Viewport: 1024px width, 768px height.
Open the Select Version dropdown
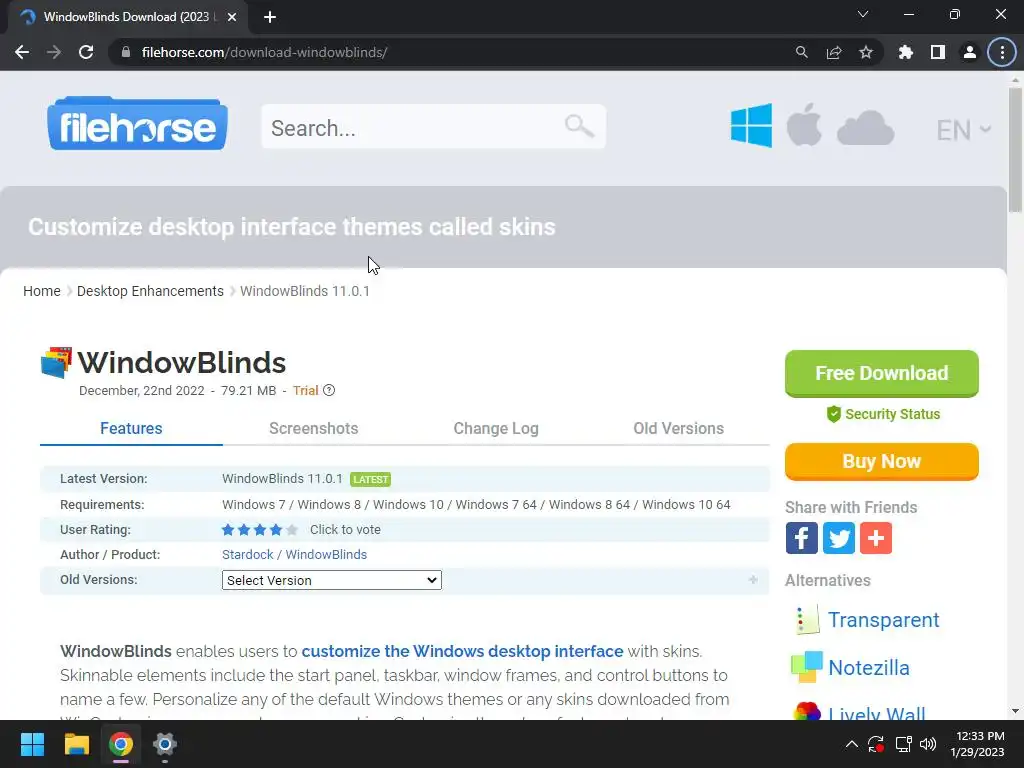(332, 580)
